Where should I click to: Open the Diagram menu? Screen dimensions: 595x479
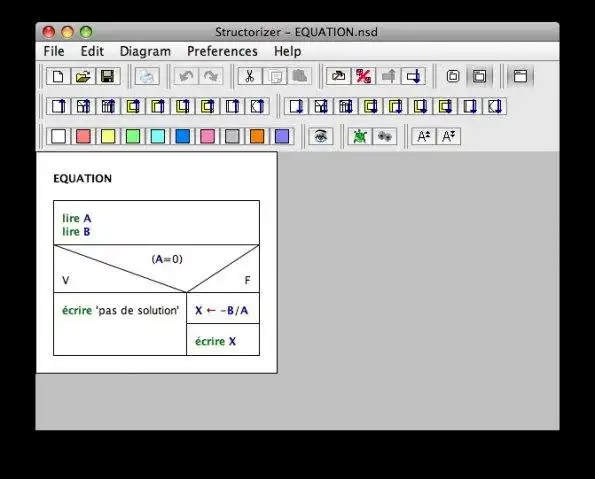[145, 51]
